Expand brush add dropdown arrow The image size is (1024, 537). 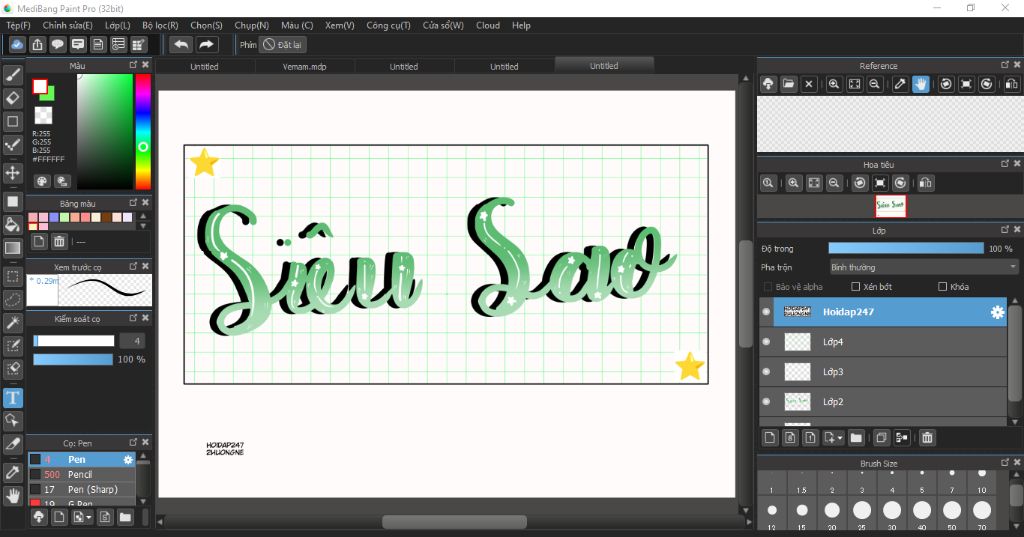[89, 517]
